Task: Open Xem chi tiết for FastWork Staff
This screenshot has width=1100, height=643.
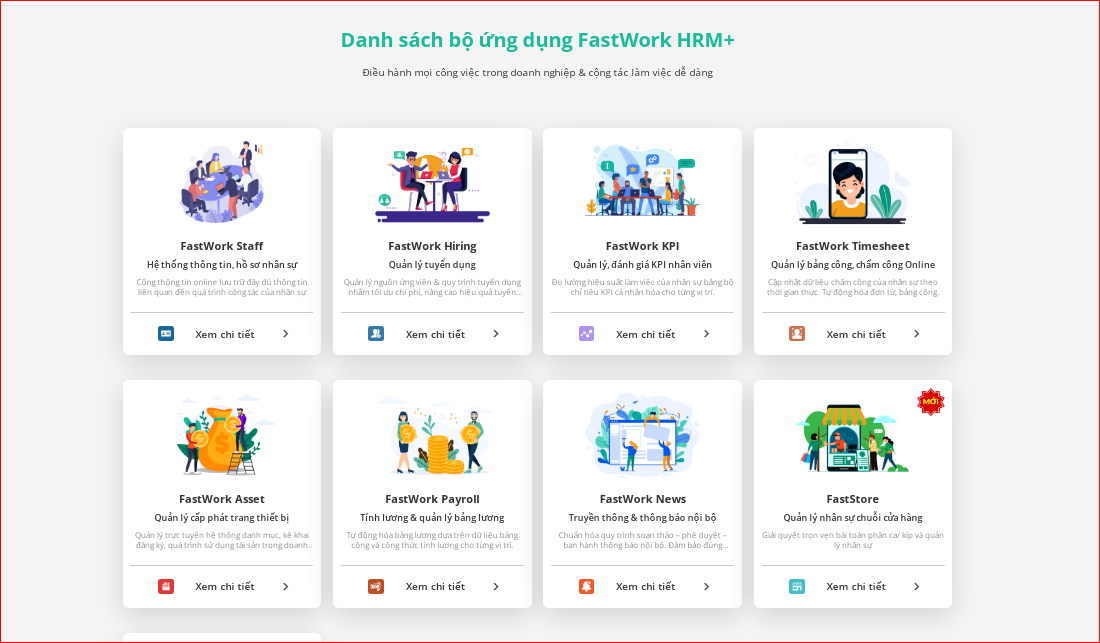Action: pos(224,334)
